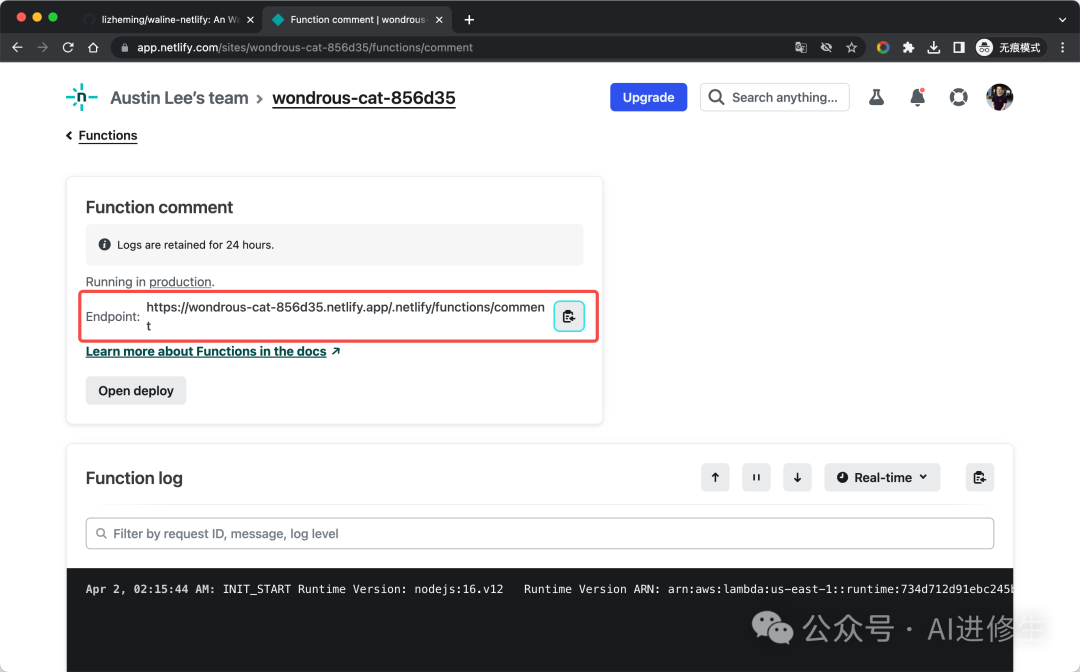The width and height of the screenshot is (1080, 672).
Task: Open Learn more about Functions docs link
Action: (x=206, y=351)
